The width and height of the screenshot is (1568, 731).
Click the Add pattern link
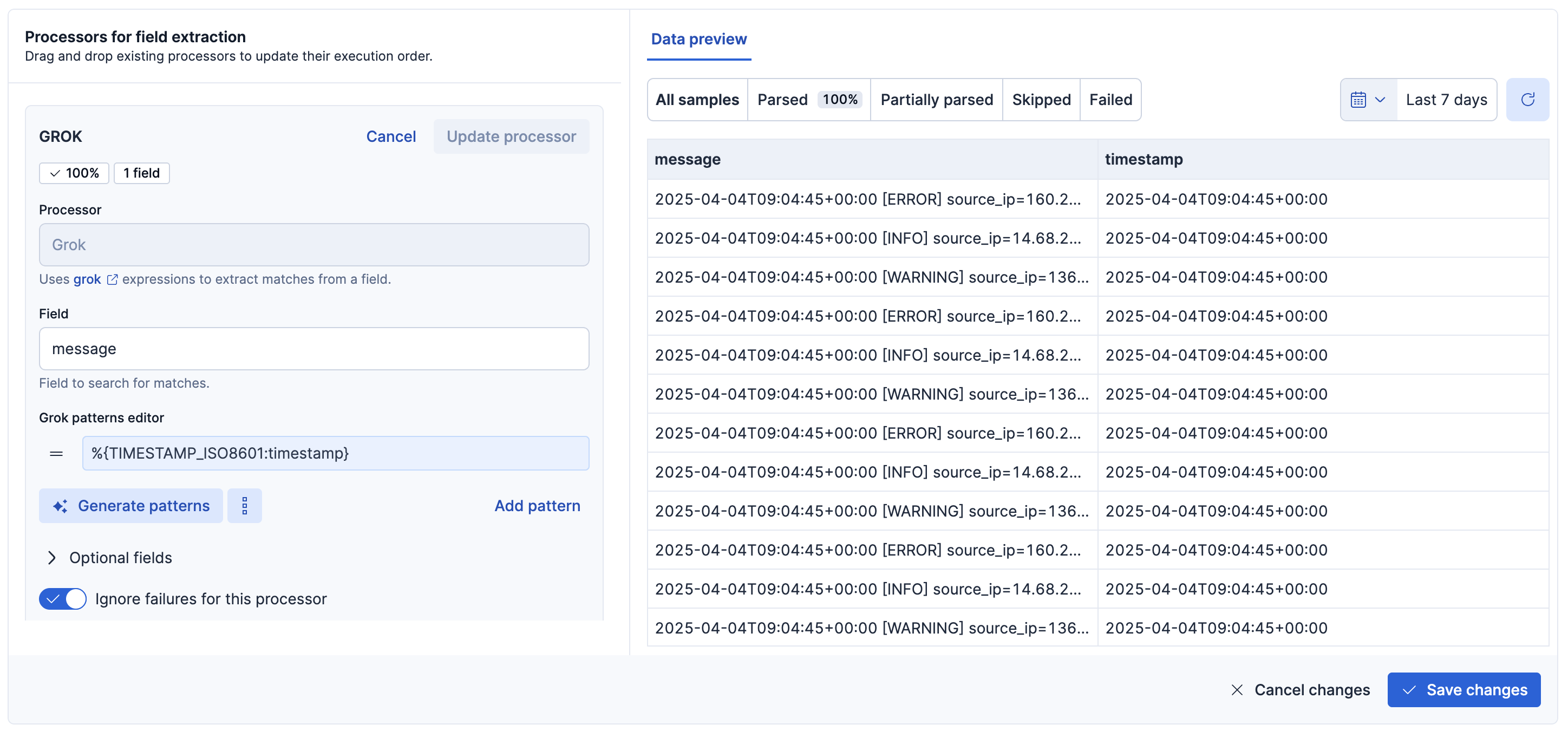pyautogui.click(x=537, y=506)
